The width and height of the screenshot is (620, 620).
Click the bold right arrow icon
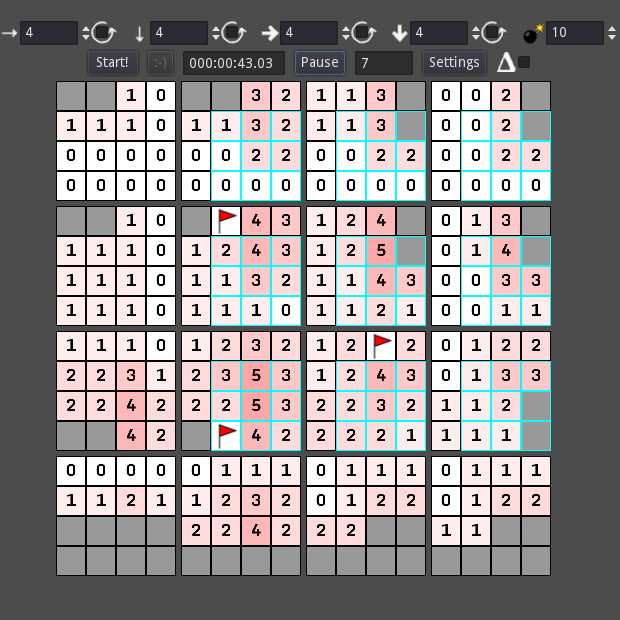pos(269,33)
